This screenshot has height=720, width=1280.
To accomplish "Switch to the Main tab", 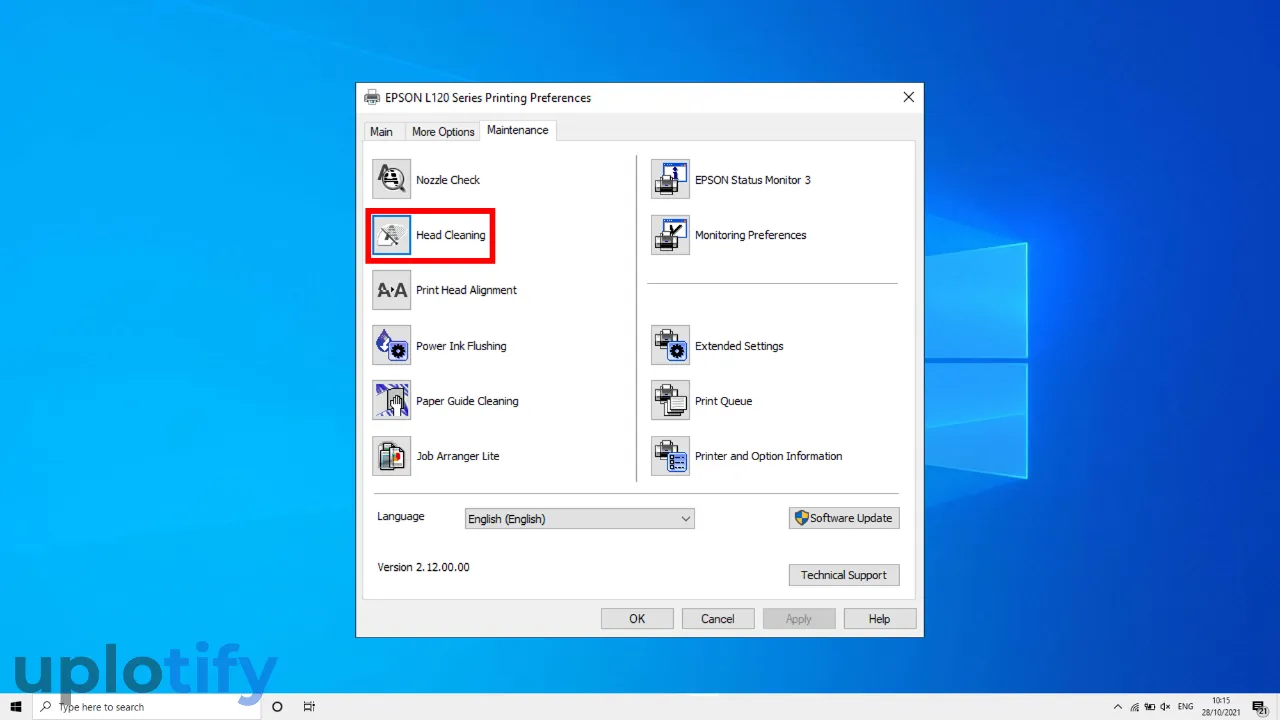I will tap(382, 131).
